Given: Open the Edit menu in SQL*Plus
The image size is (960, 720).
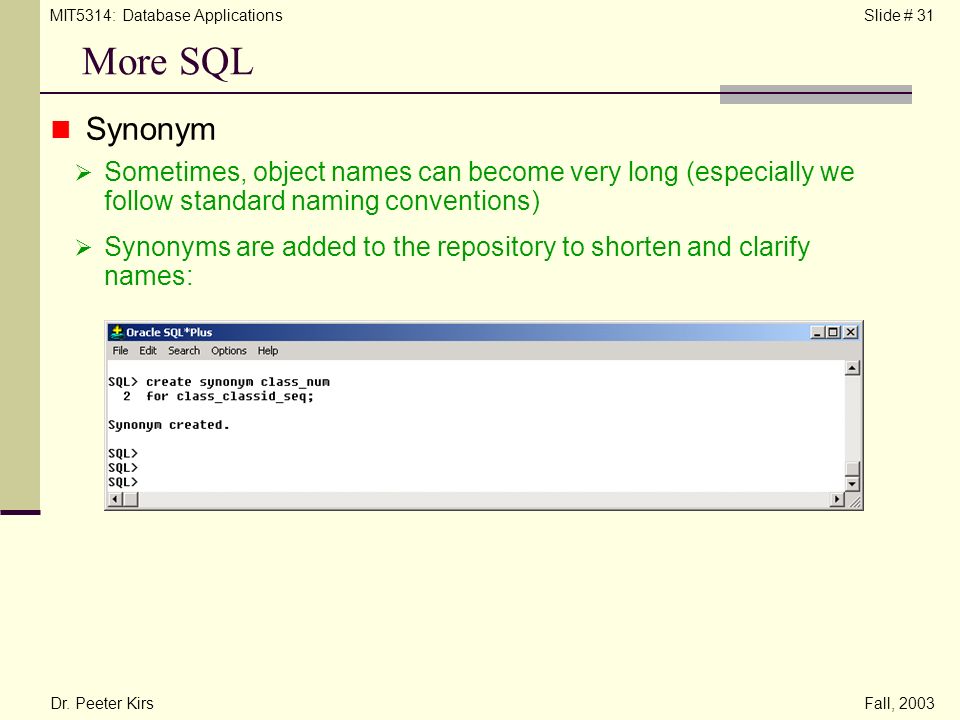Looking at the screenshot, I should [148, 351].
